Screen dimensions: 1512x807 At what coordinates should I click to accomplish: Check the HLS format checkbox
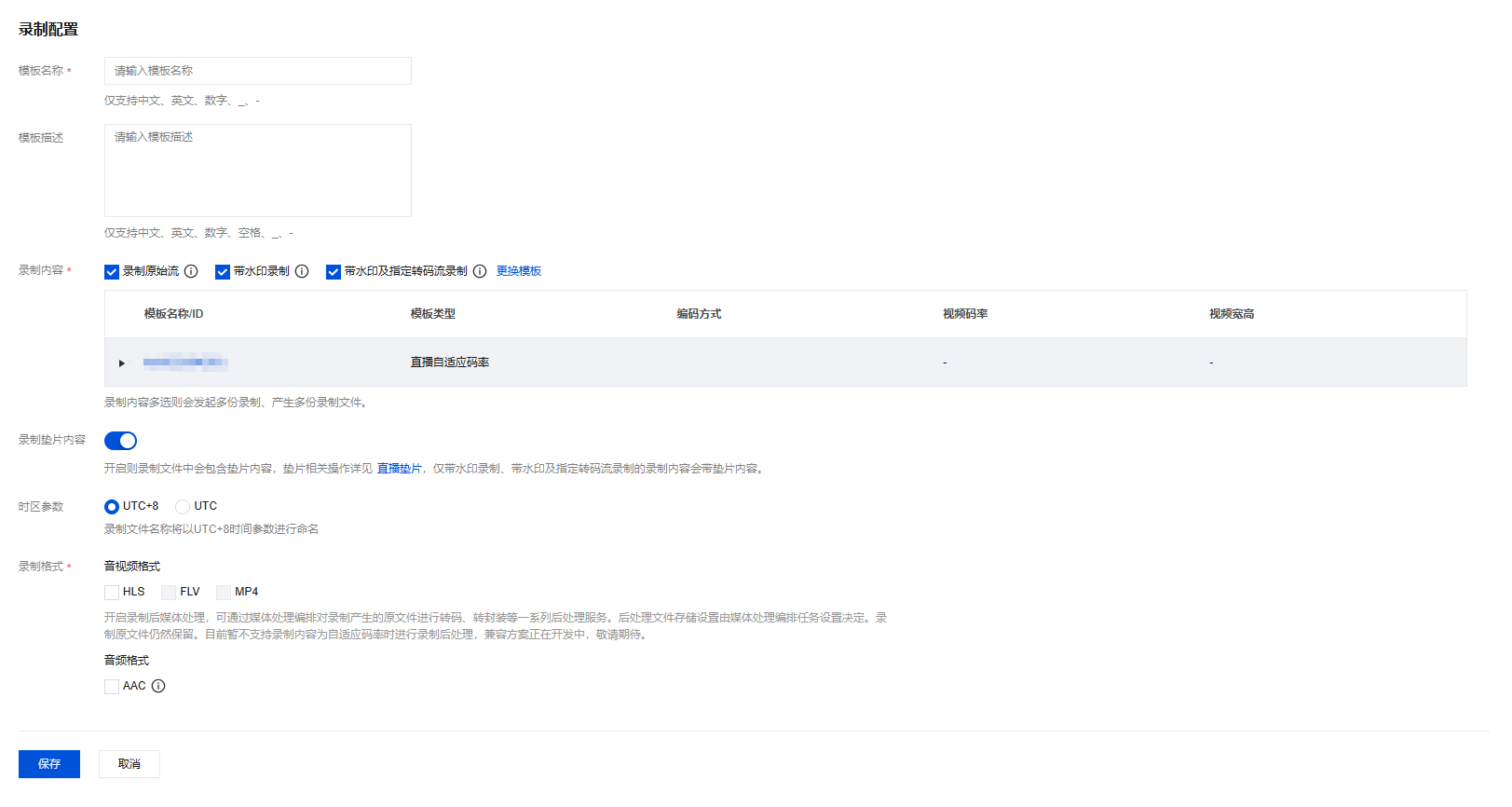[x=112, y=593]
